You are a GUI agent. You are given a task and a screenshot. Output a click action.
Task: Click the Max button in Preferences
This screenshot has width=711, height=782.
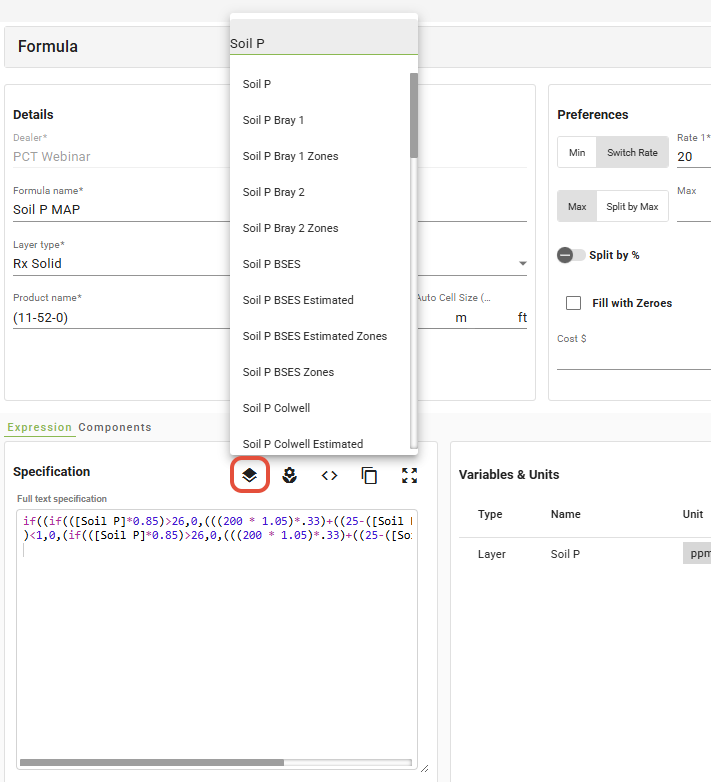[577, 207]
